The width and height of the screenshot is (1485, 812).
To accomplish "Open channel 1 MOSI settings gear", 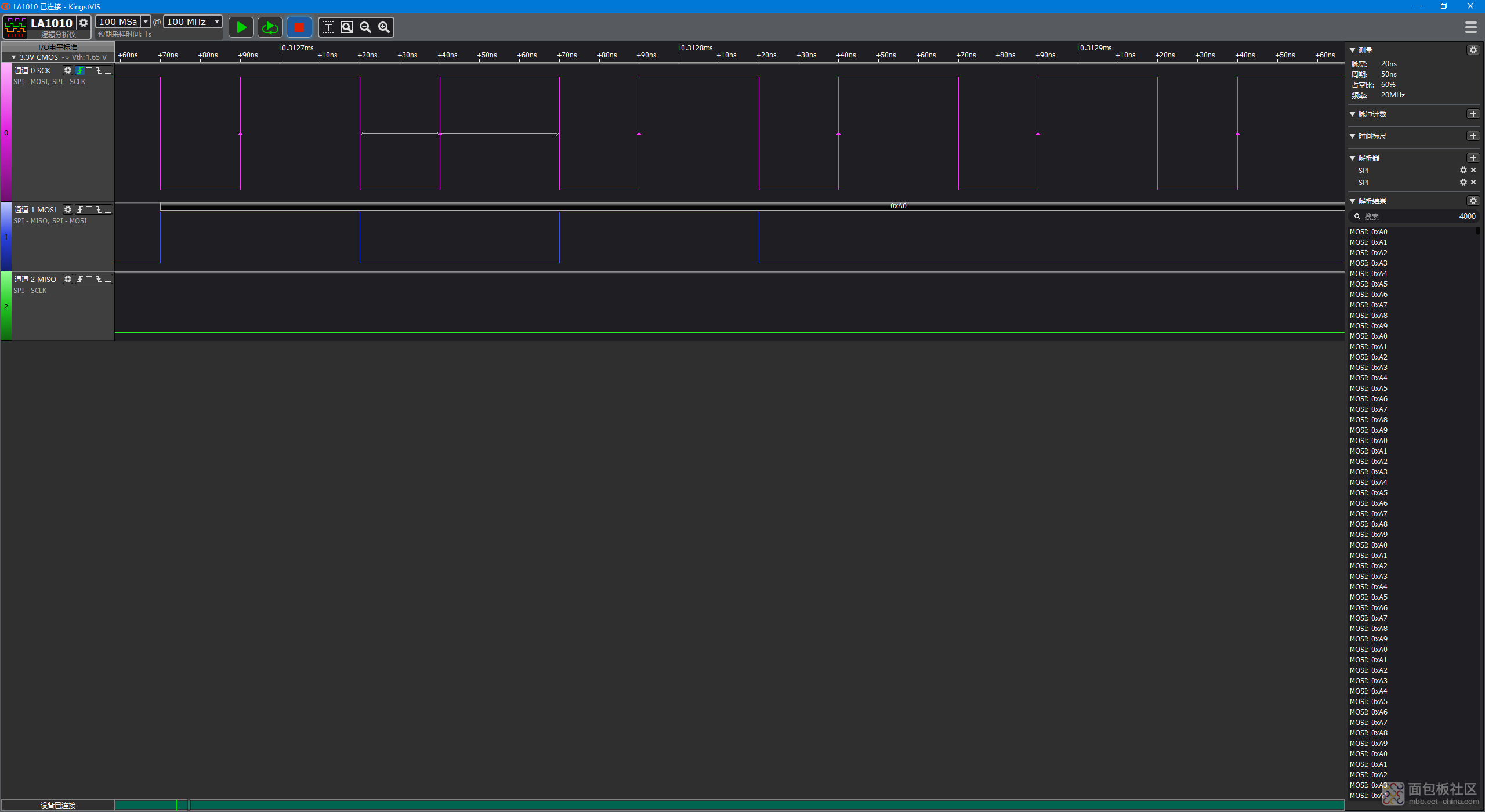I will [x=68, y=209].
